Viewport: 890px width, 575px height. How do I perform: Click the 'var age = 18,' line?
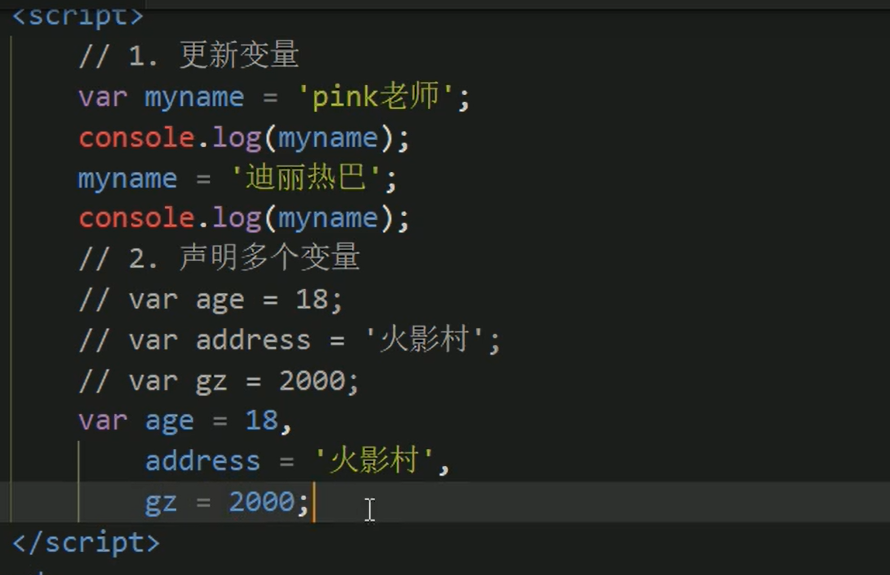185,421
